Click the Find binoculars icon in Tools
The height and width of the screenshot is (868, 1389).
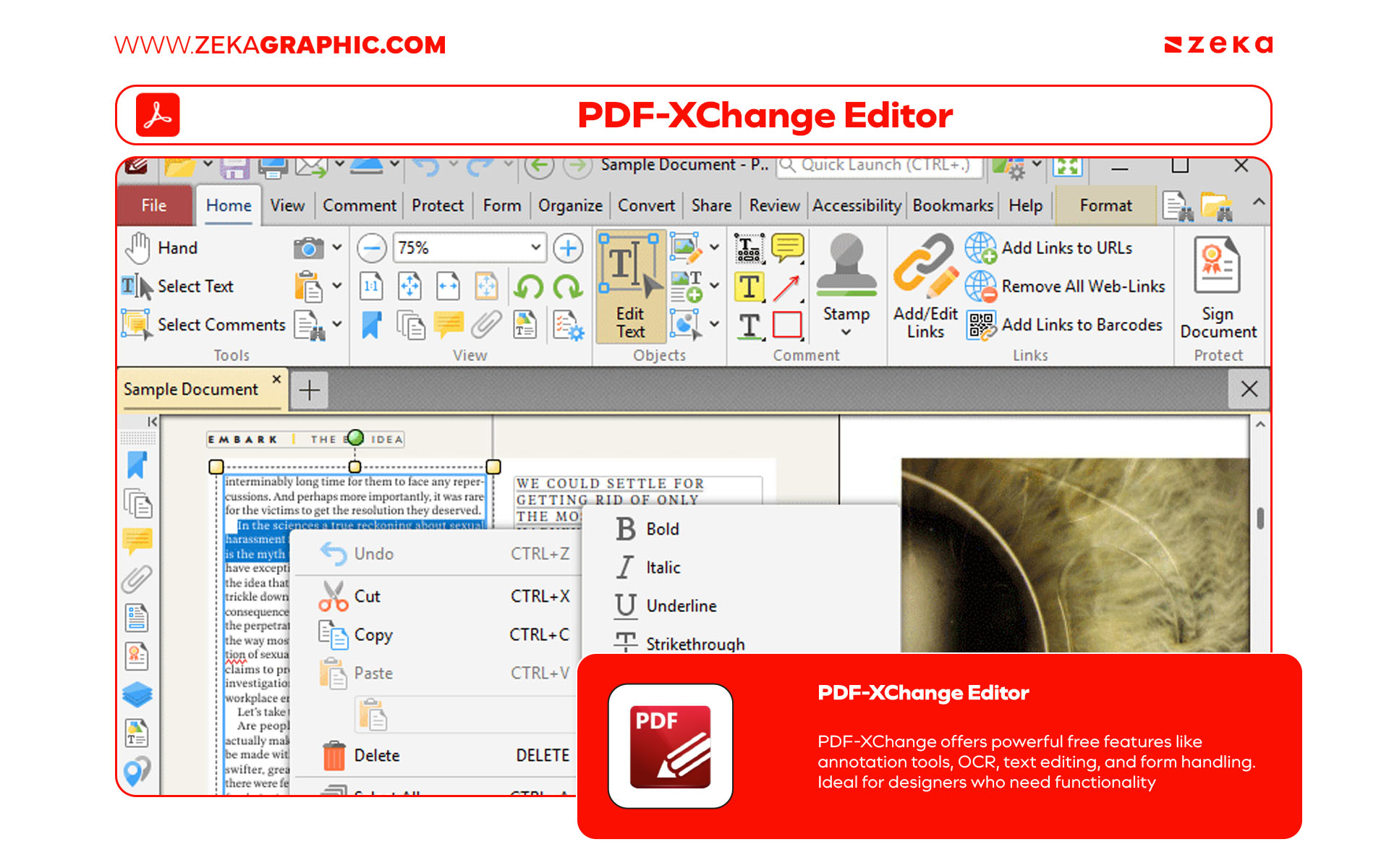[309, 325]
